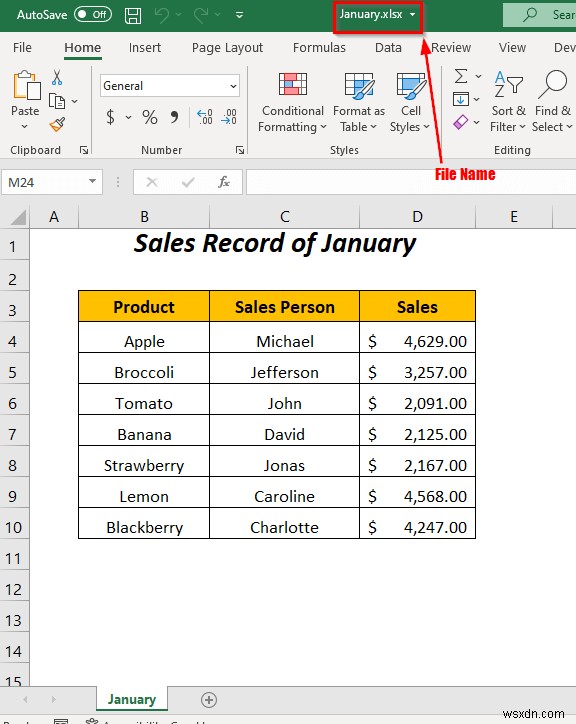The width and height of the screenshot is (576, 724).
Task: Click Increase Decimal icon
Action: 204,117
